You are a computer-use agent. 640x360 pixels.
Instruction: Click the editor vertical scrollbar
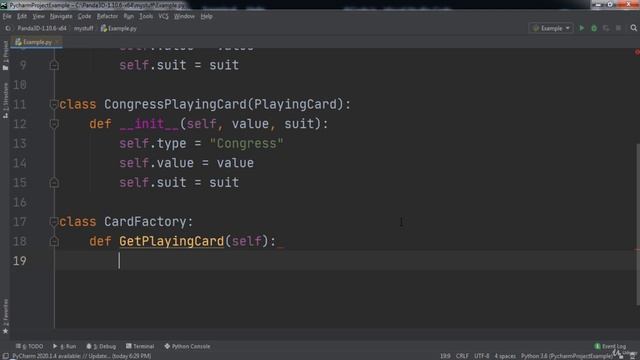coord(638,224)
